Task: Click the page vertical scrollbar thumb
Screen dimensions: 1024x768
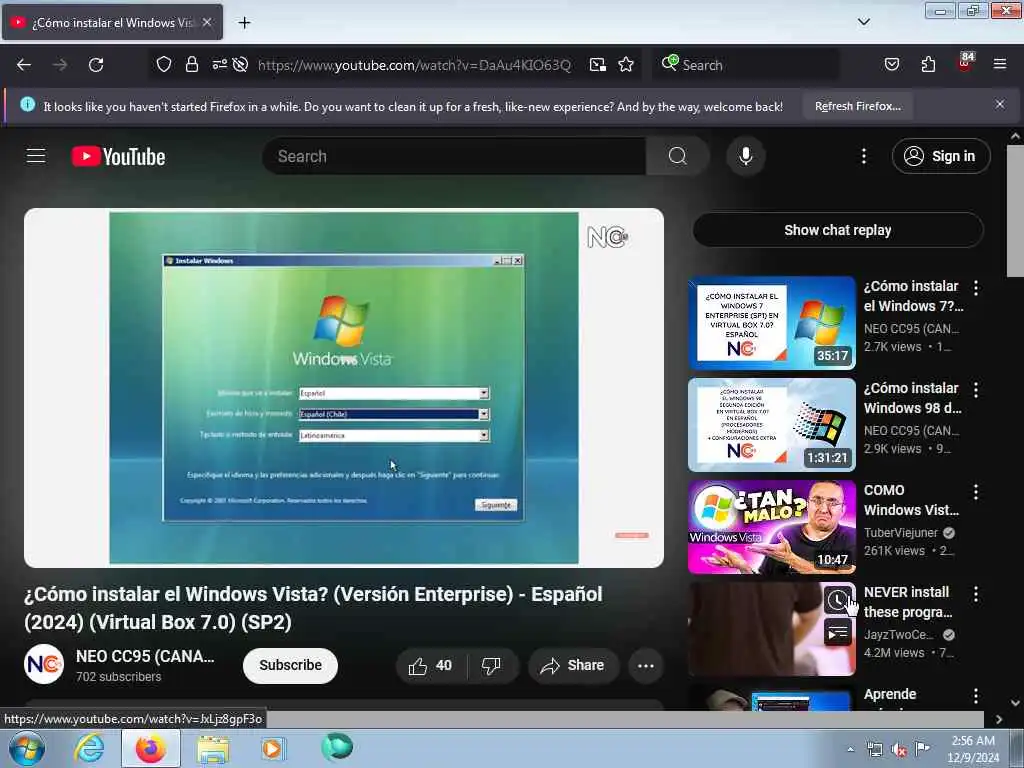Action: [x=1015, y=210]
